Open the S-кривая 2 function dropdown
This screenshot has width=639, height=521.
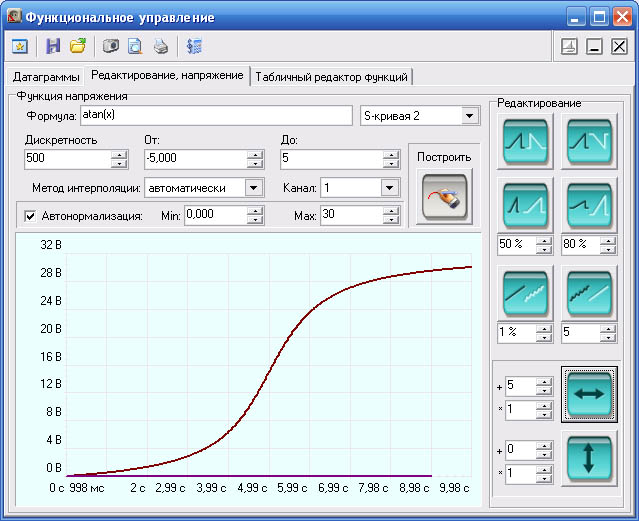point(470,116)
